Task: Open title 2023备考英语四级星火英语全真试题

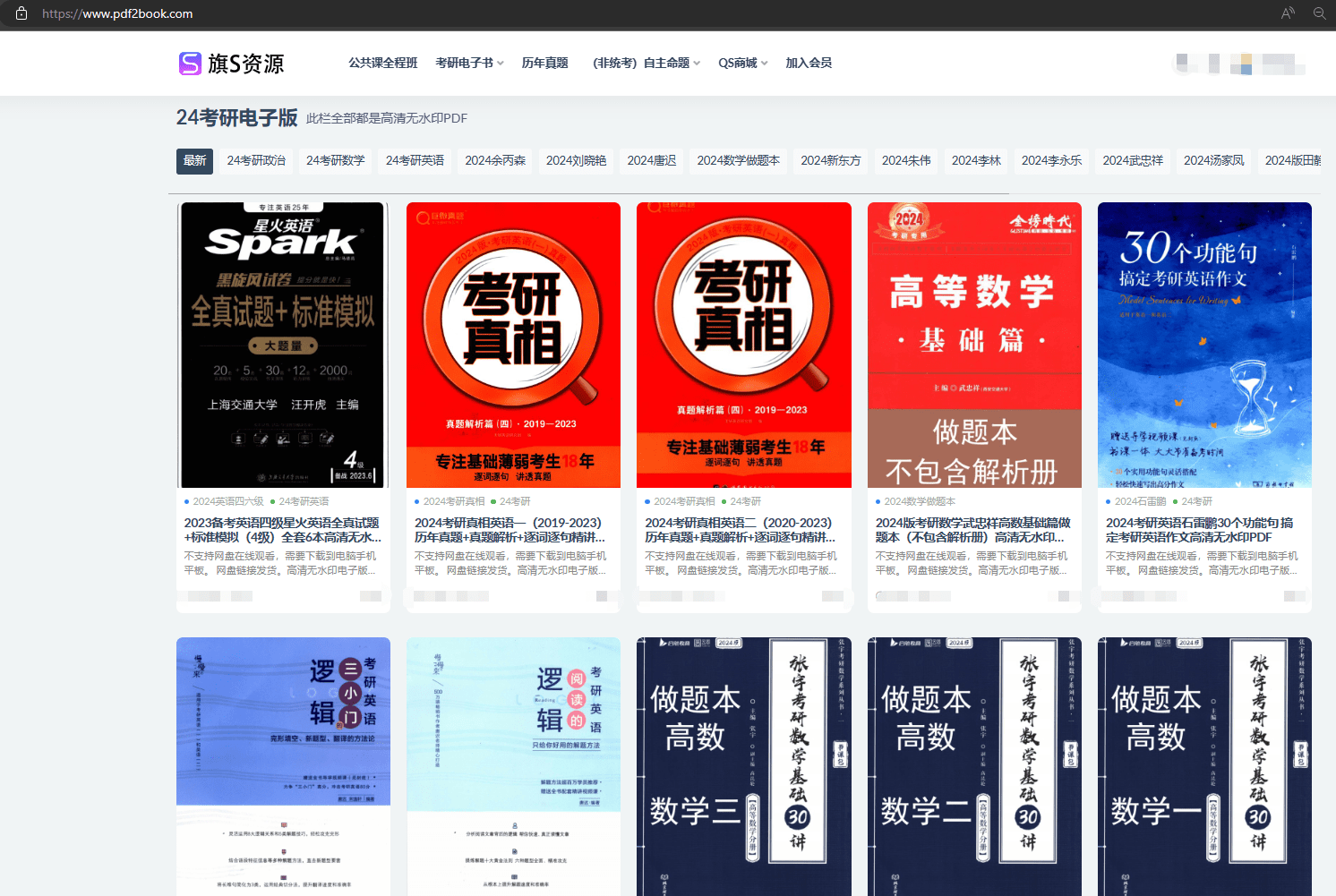Action: tap(282, 530)
